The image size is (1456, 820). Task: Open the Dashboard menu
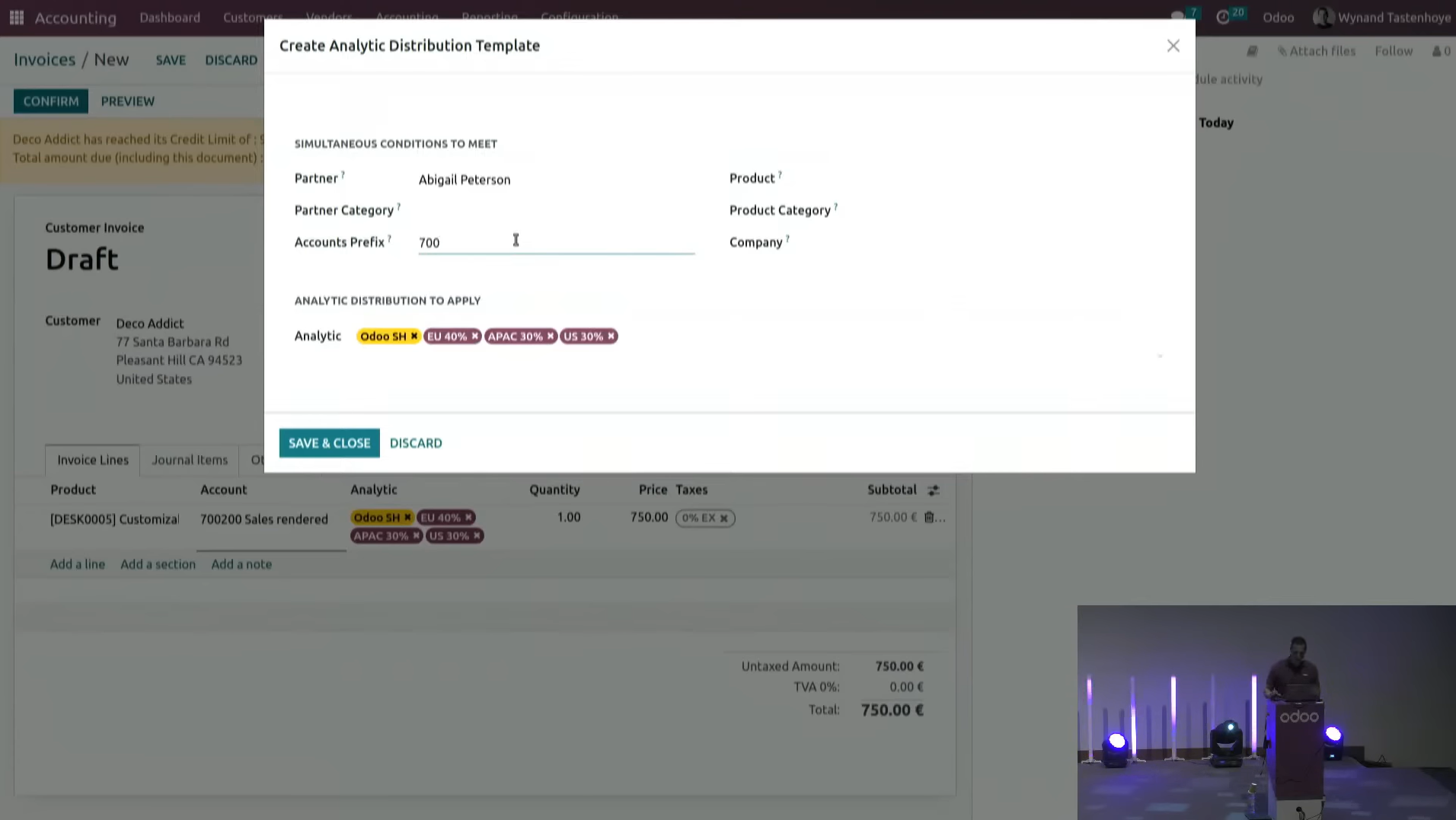tap(170, 17)
